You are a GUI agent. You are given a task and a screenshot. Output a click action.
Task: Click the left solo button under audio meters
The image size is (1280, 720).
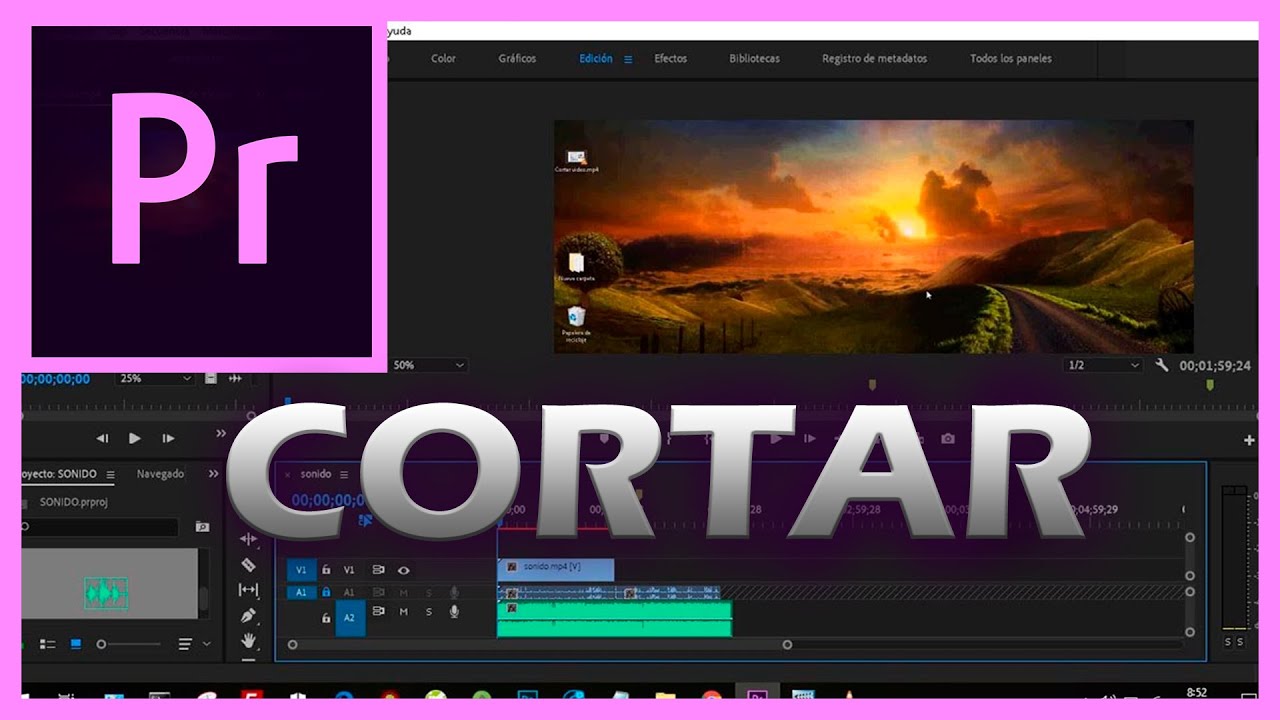pyautogui.click(x=1229, y=642)
